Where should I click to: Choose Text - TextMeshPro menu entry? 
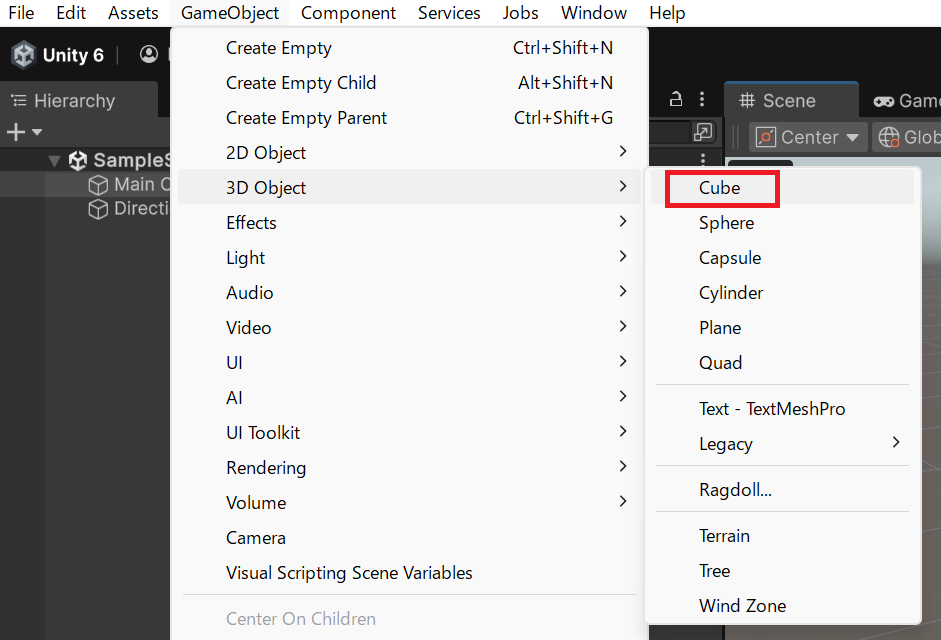tap(771, 409)
